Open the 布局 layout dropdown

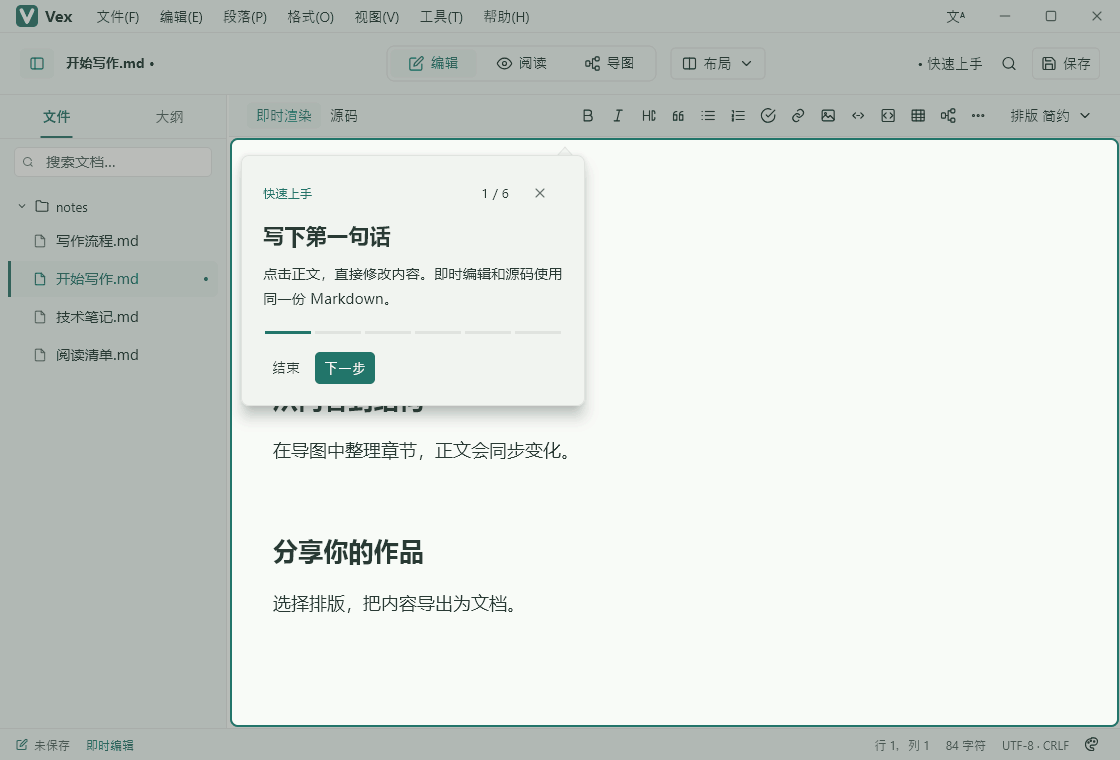[x=717, y=64]
